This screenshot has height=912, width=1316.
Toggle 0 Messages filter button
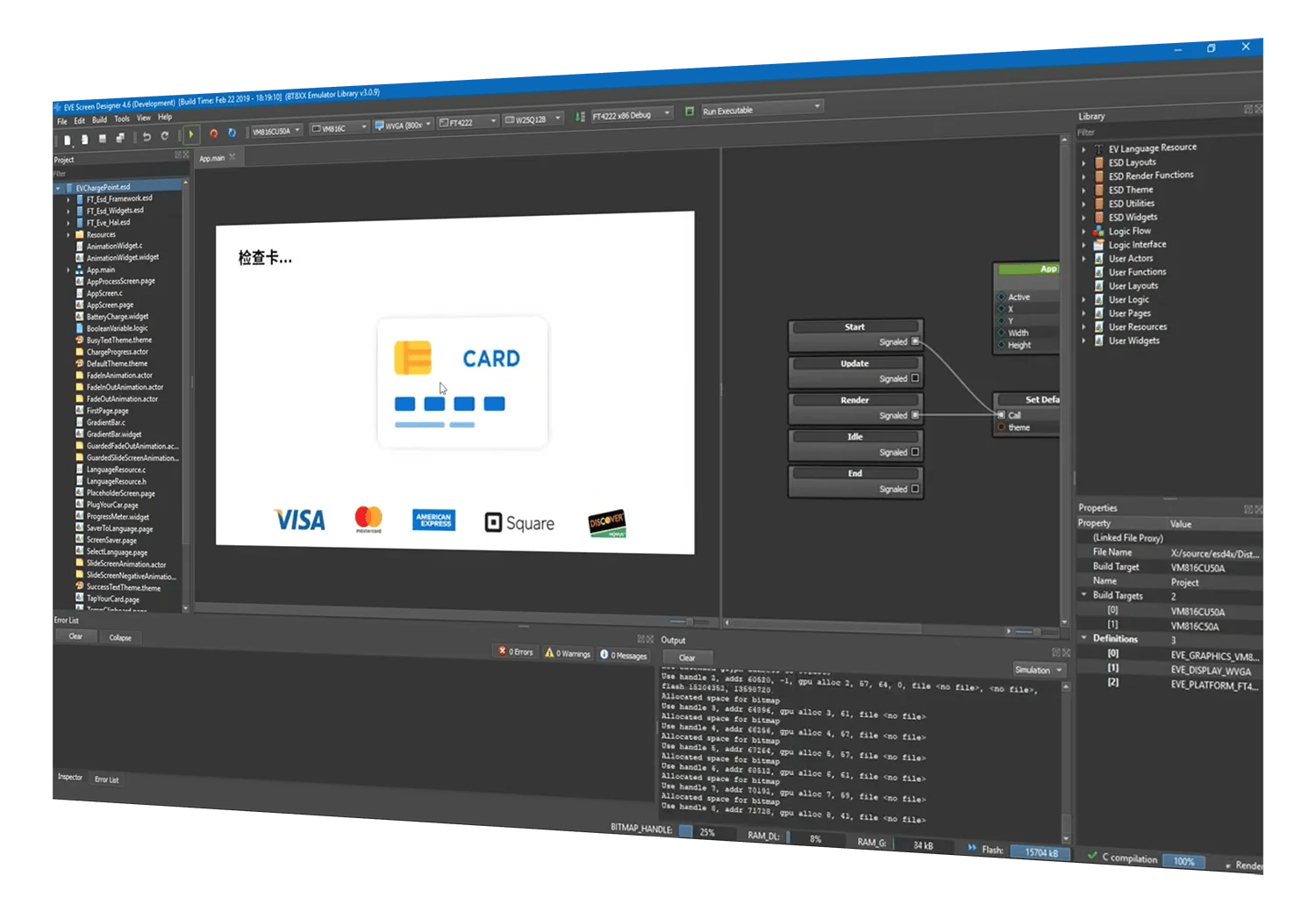click(x=624, y=655)
